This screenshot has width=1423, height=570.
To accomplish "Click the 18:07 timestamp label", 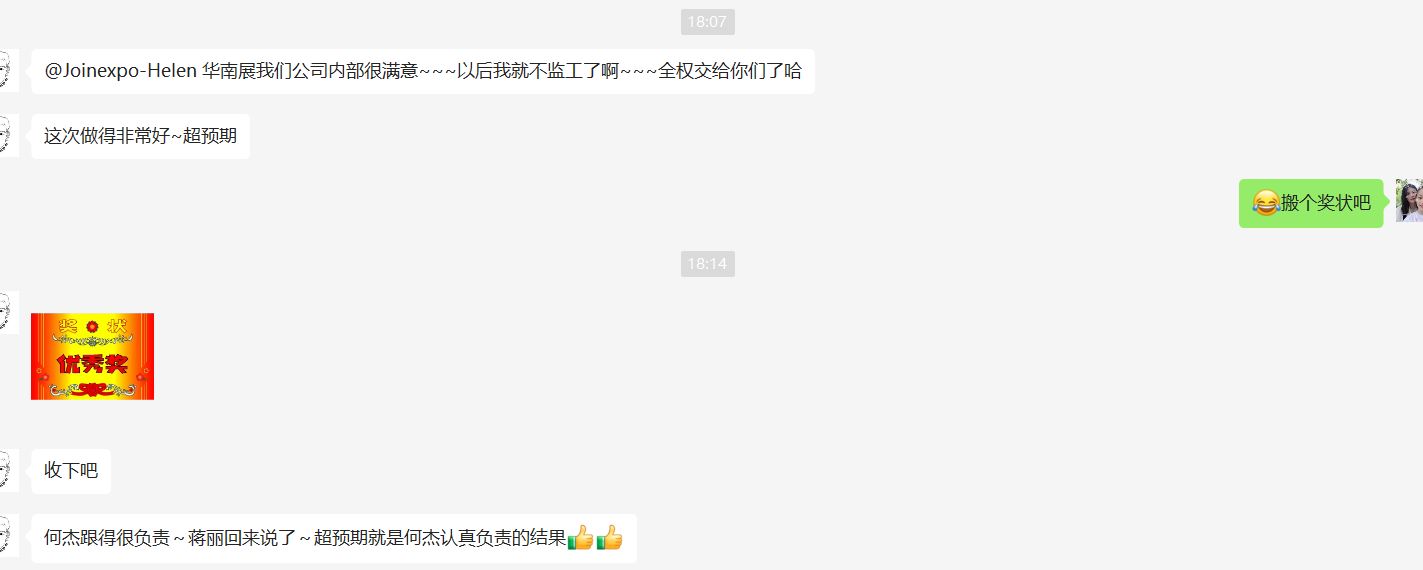I will point(708,22).
